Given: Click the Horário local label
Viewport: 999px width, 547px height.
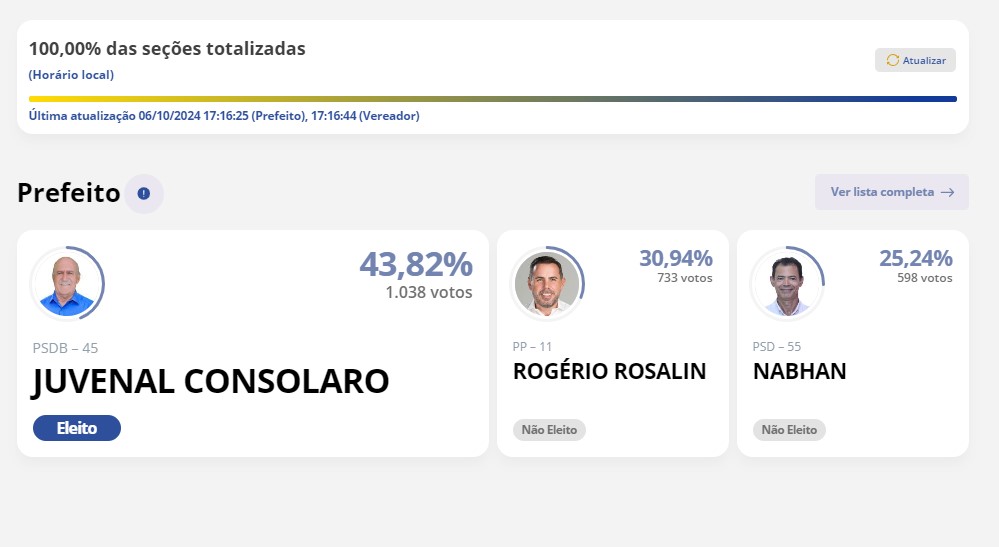Looking at the screenshot, I should [x=71, y=75].
